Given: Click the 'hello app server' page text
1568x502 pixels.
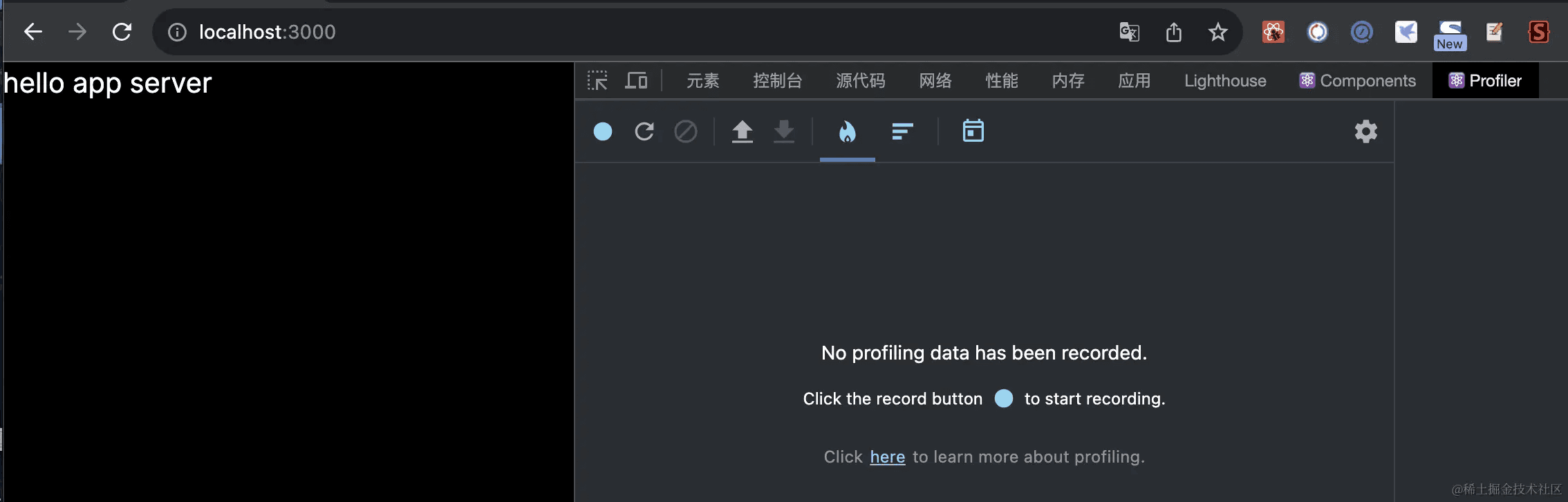Looking at the screenshot, I should click(107, 84).
